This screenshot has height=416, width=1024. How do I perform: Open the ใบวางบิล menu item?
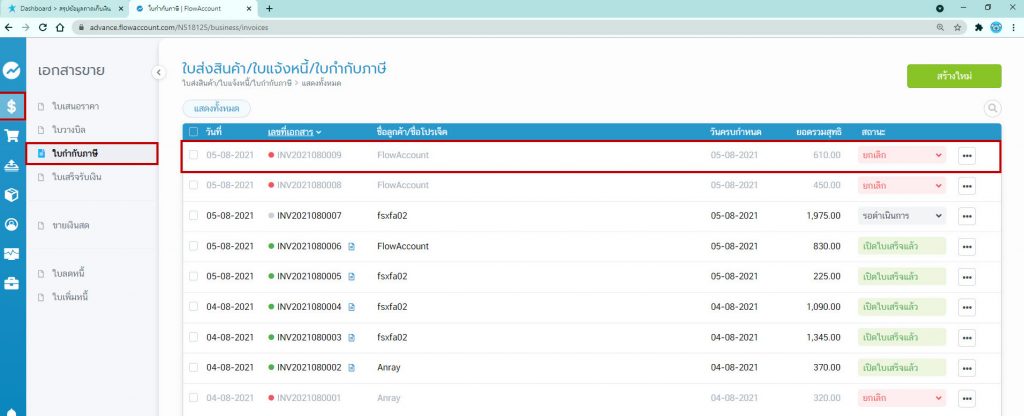69,129
